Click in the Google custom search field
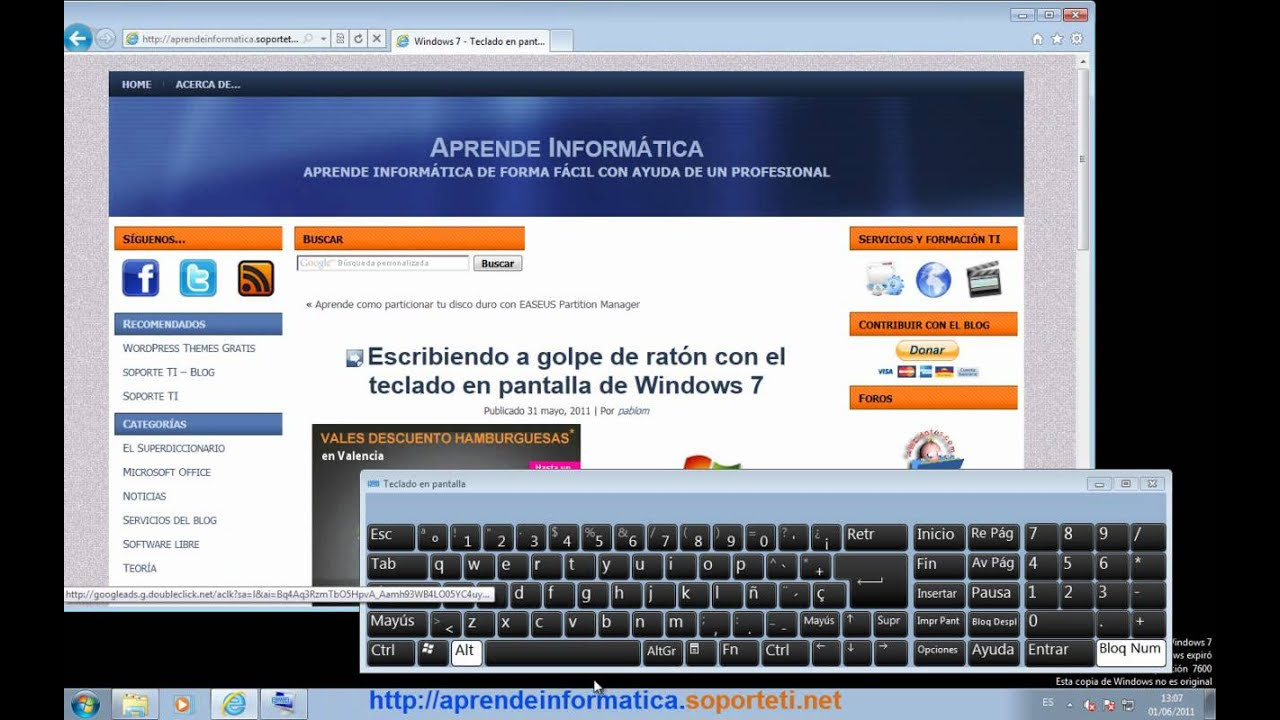1280x720 pixels. click(383, 264)
